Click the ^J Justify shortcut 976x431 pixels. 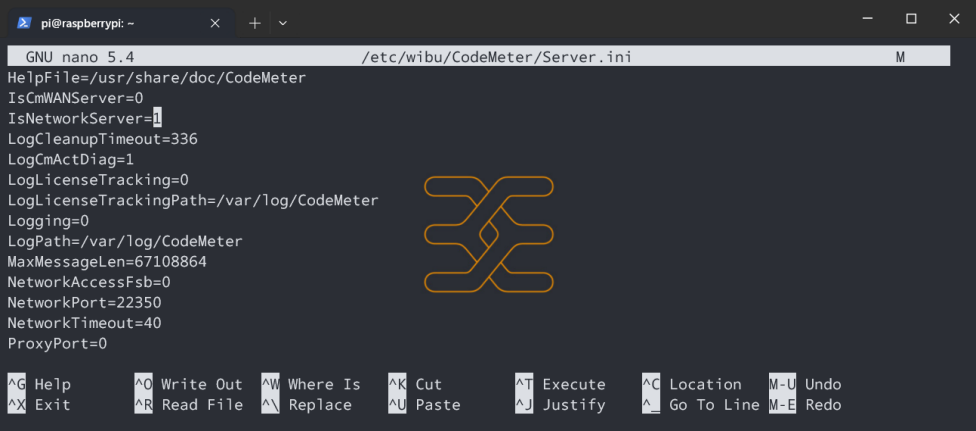coord(560,405)
